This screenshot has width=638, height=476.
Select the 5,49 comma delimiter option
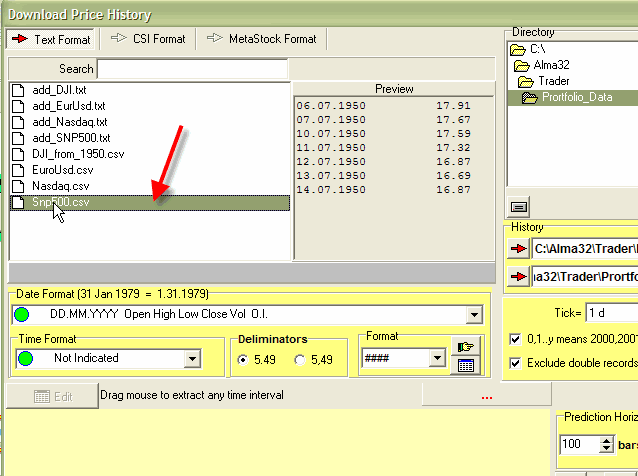(300, 360)
